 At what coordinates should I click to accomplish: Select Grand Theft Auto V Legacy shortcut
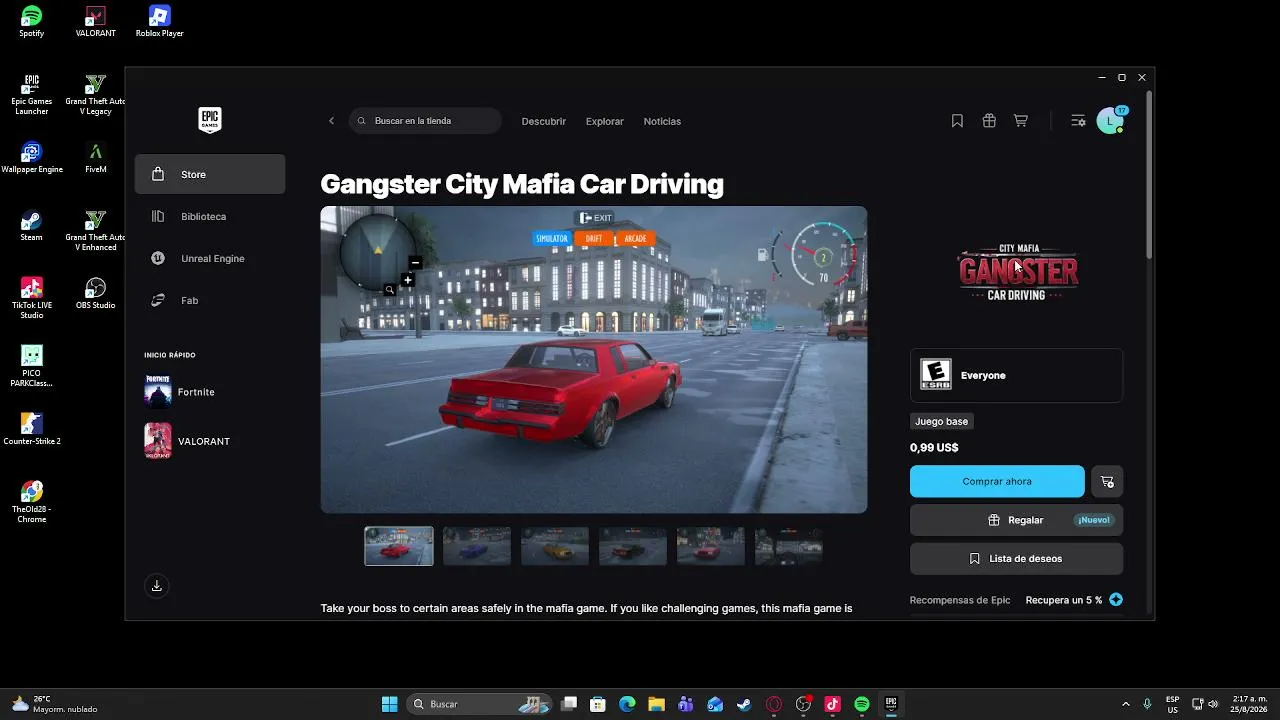96,94
